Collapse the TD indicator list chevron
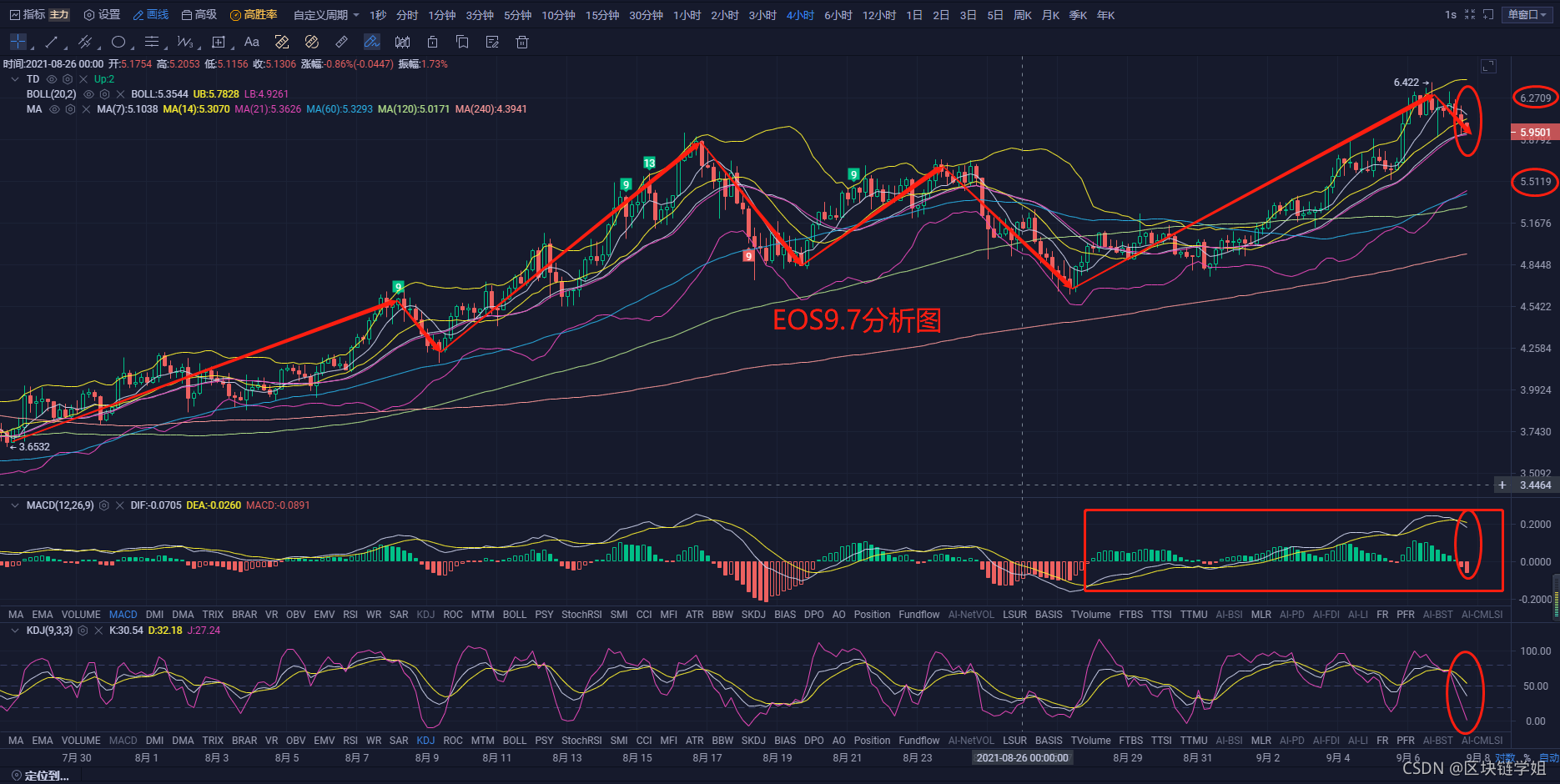The image size is (1560, 784). 14,79
